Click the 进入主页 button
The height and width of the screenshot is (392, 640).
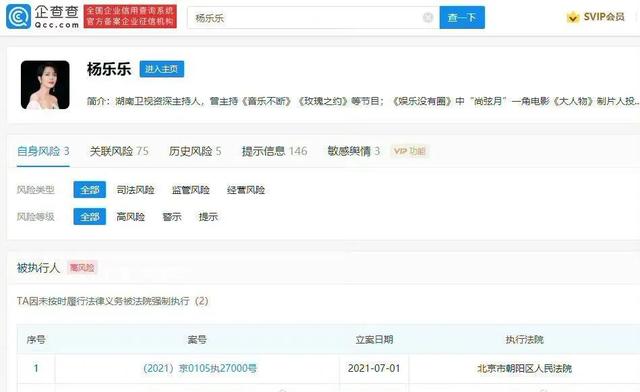click(x=162, y=69)
